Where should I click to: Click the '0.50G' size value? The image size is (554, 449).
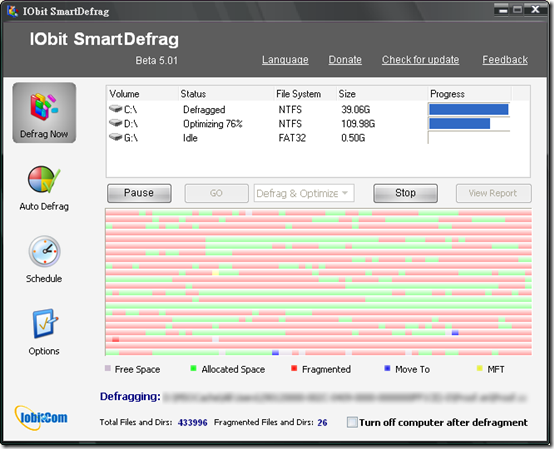(x=353, y=138)
